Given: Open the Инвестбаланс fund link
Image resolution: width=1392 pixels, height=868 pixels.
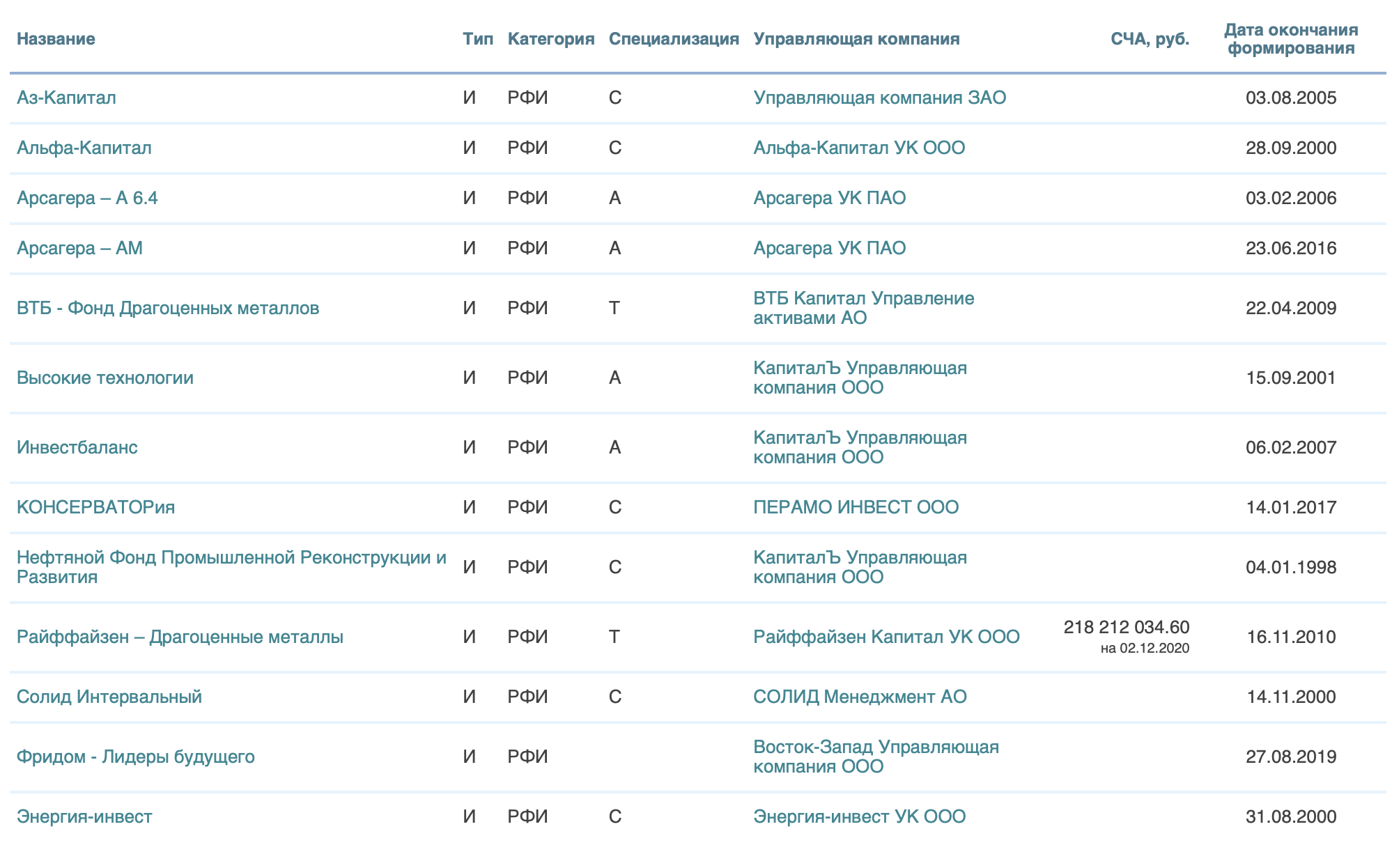Looking at the screenshot, I should point(77,447).
